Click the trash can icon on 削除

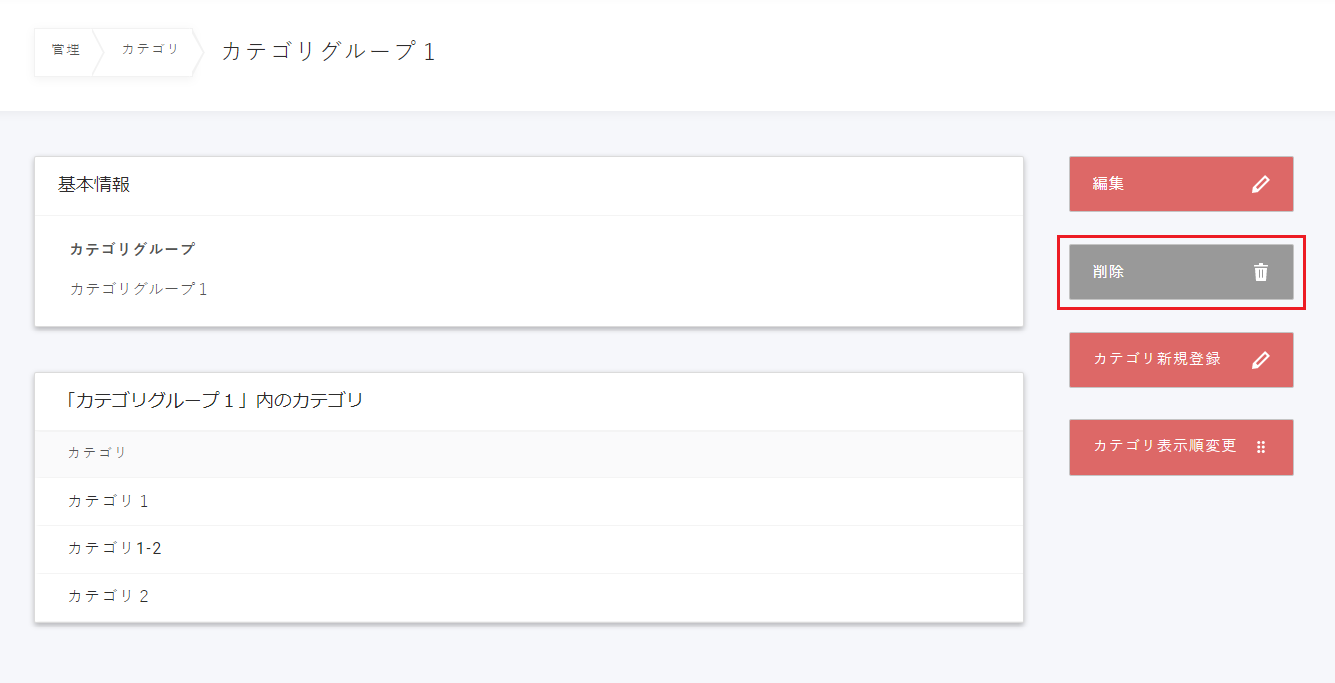pos(1260,272)
